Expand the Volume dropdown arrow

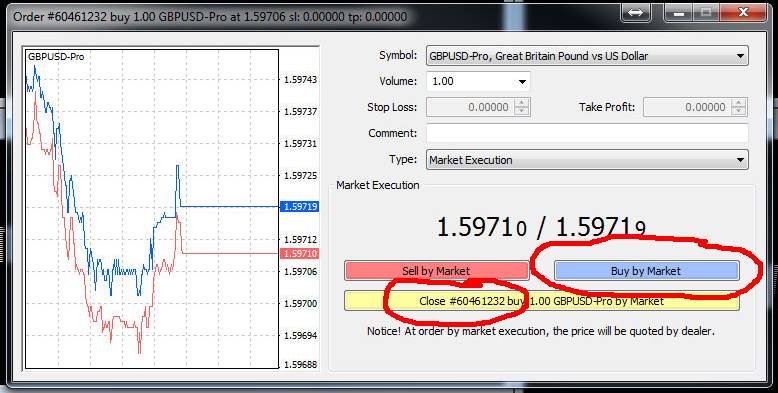coord(522,81)
